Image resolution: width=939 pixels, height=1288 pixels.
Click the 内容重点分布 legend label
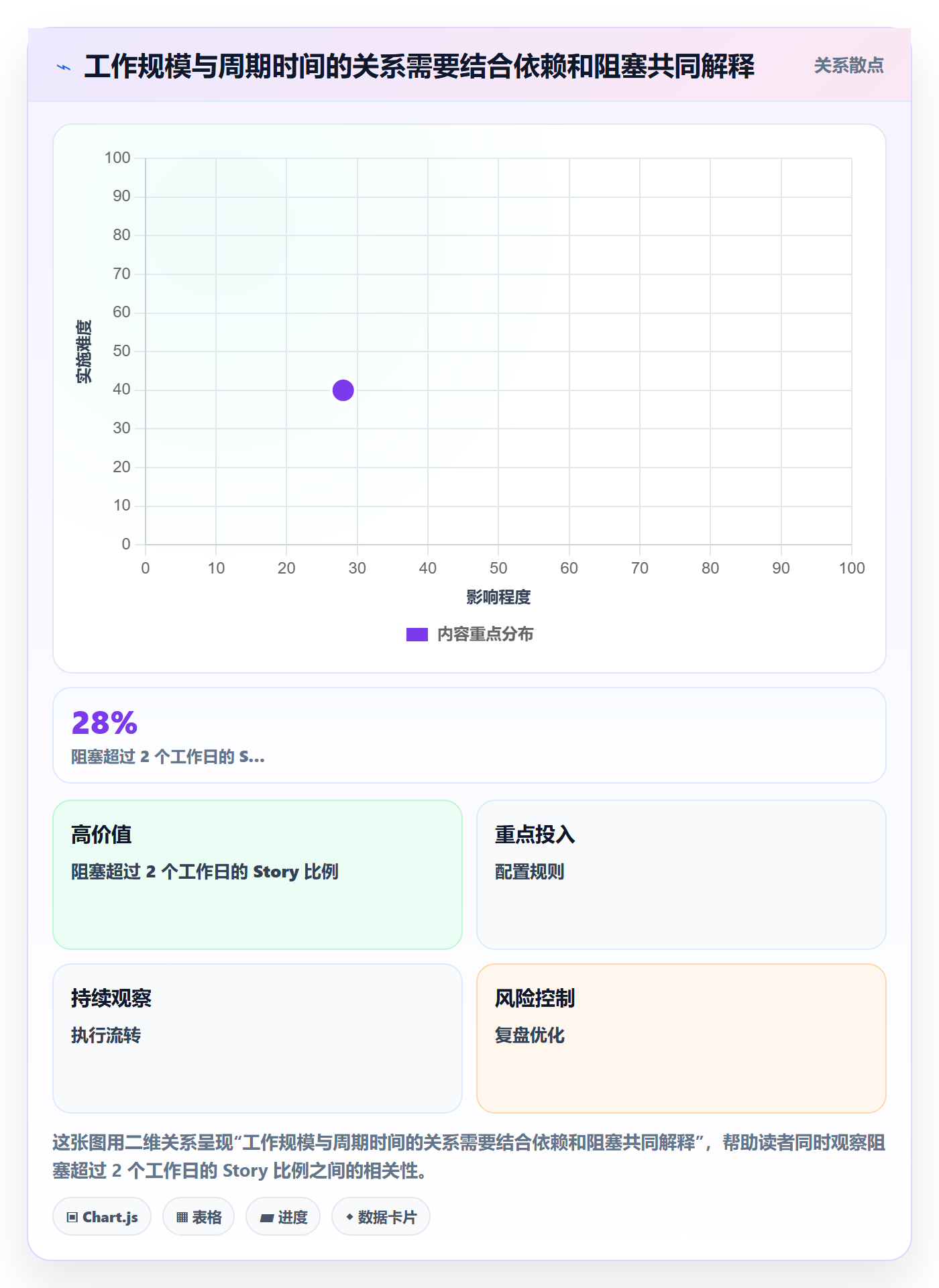click(485, 635)
